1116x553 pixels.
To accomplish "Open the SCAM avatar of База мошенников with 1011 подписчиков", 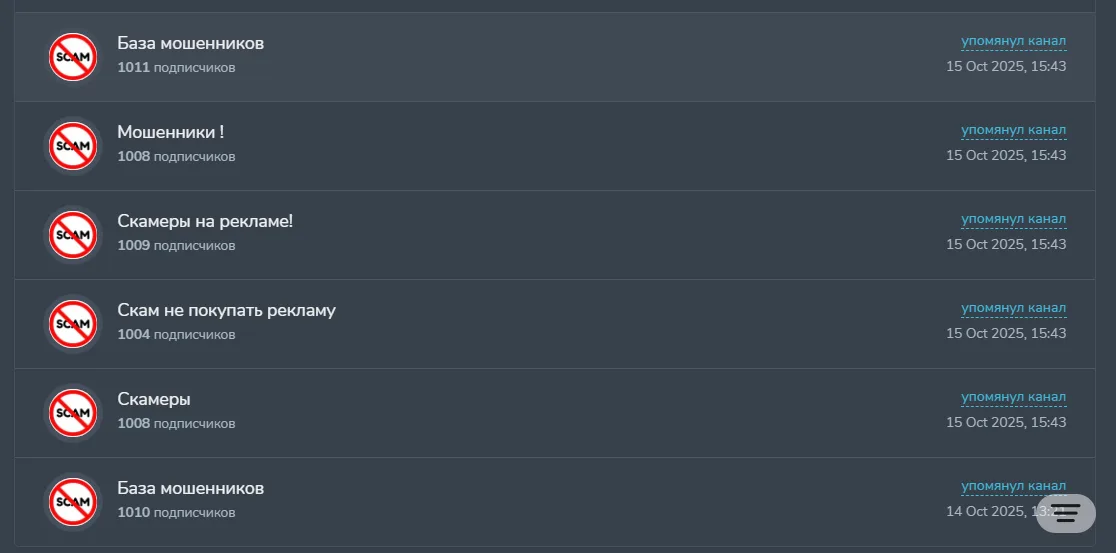I will click(x=73, y=57).
